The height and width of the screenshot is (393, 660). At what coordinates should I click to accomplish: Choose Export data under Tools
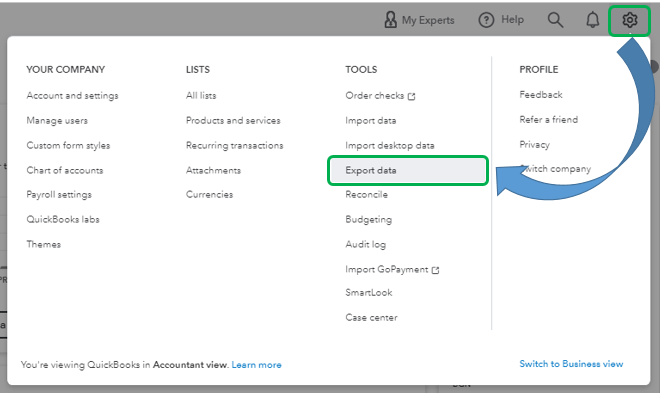click(408, 170)
